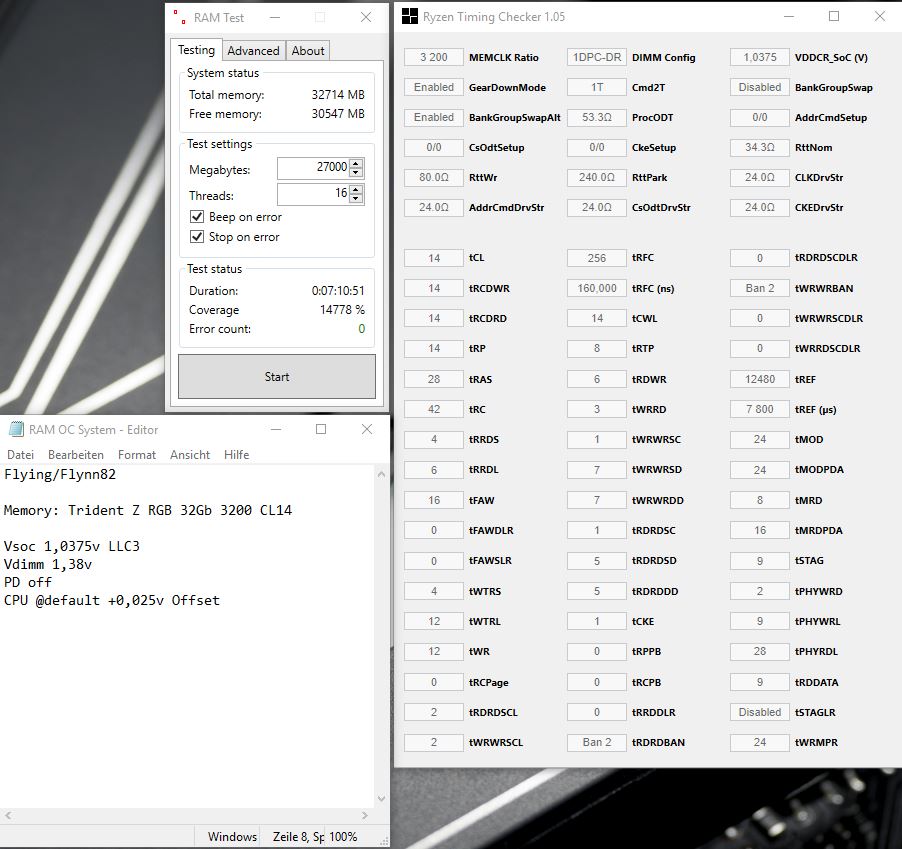Image resolution: width=902 pixels, height=849 pixels.
Task: Click the 'PD off' line in Editor
Action: (x=28, y=582)
